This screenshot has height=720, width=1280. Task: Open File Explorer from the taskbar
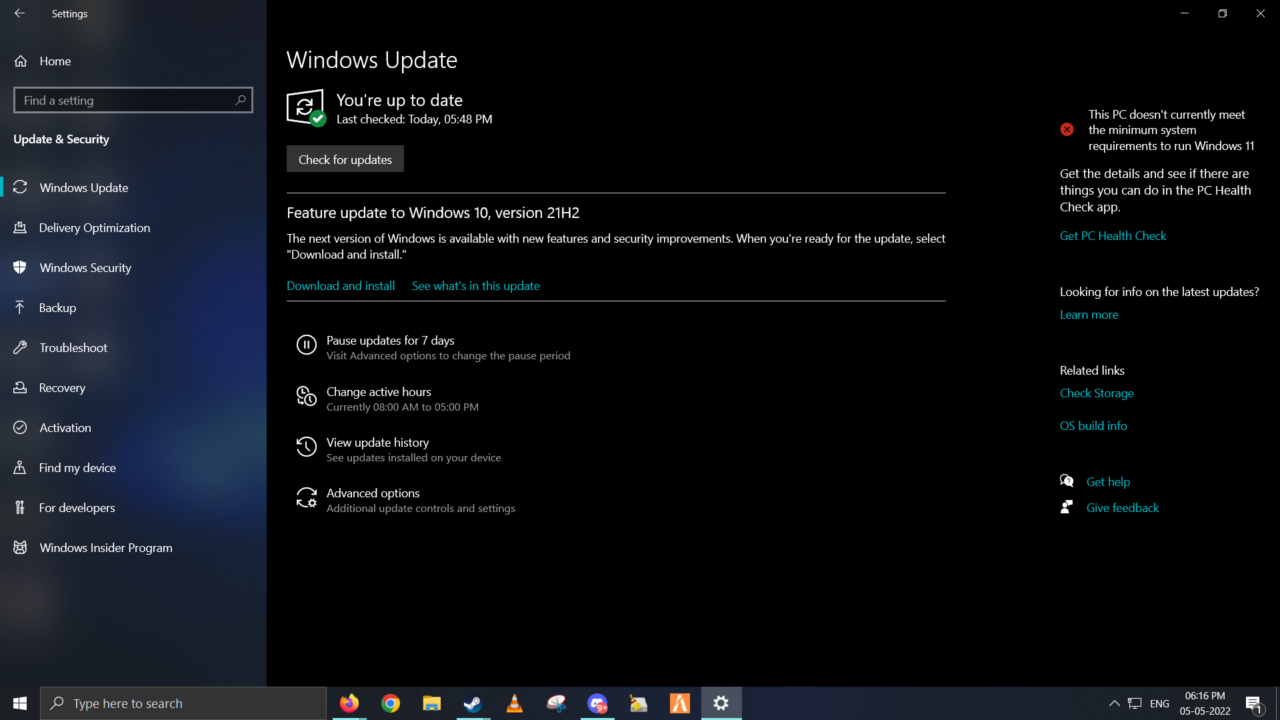click(432, 703)
